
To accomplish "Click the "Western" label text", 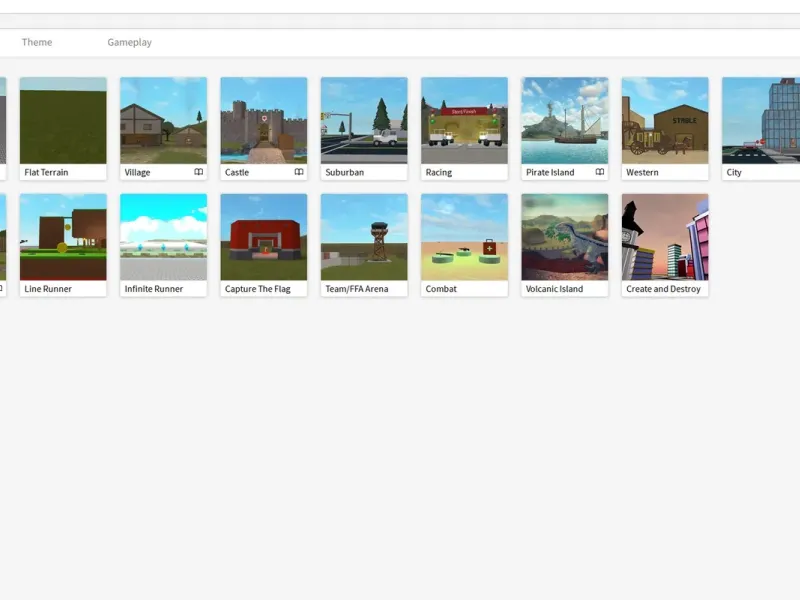I will click(x=642, y=172).
